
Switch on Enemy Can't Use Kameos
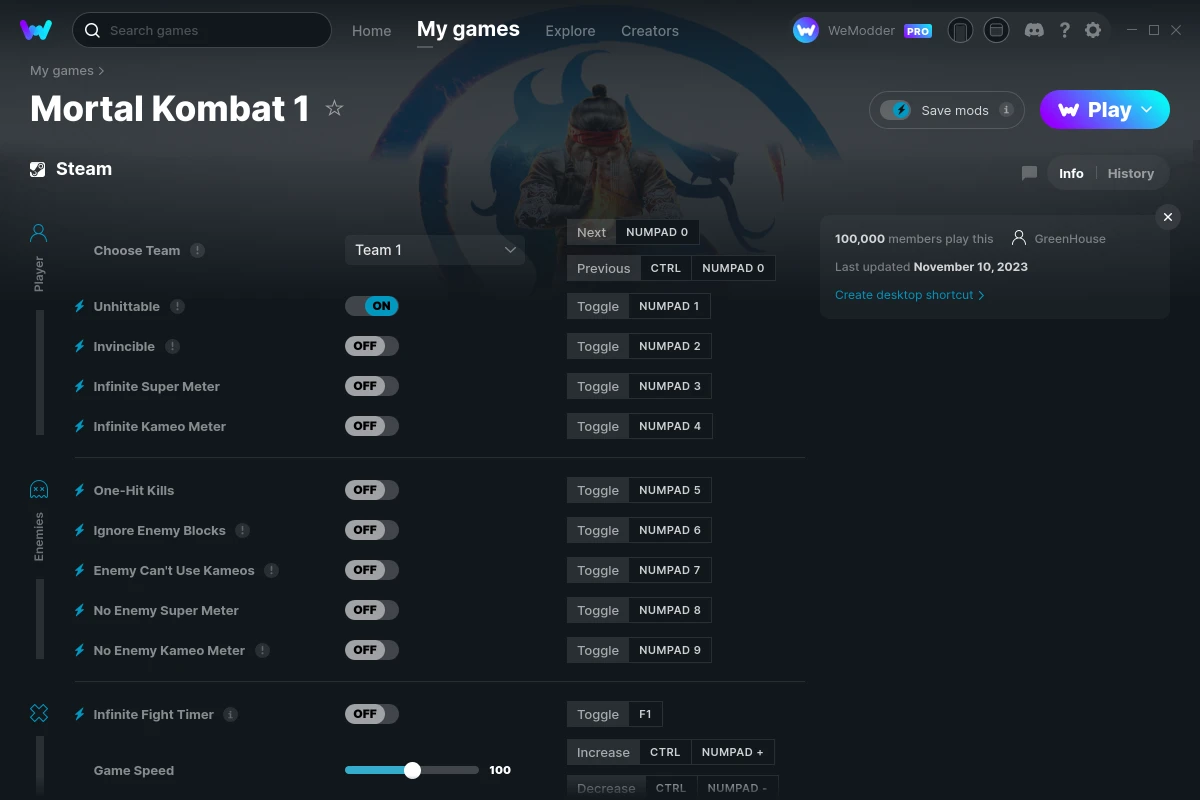tap(372, 570)
